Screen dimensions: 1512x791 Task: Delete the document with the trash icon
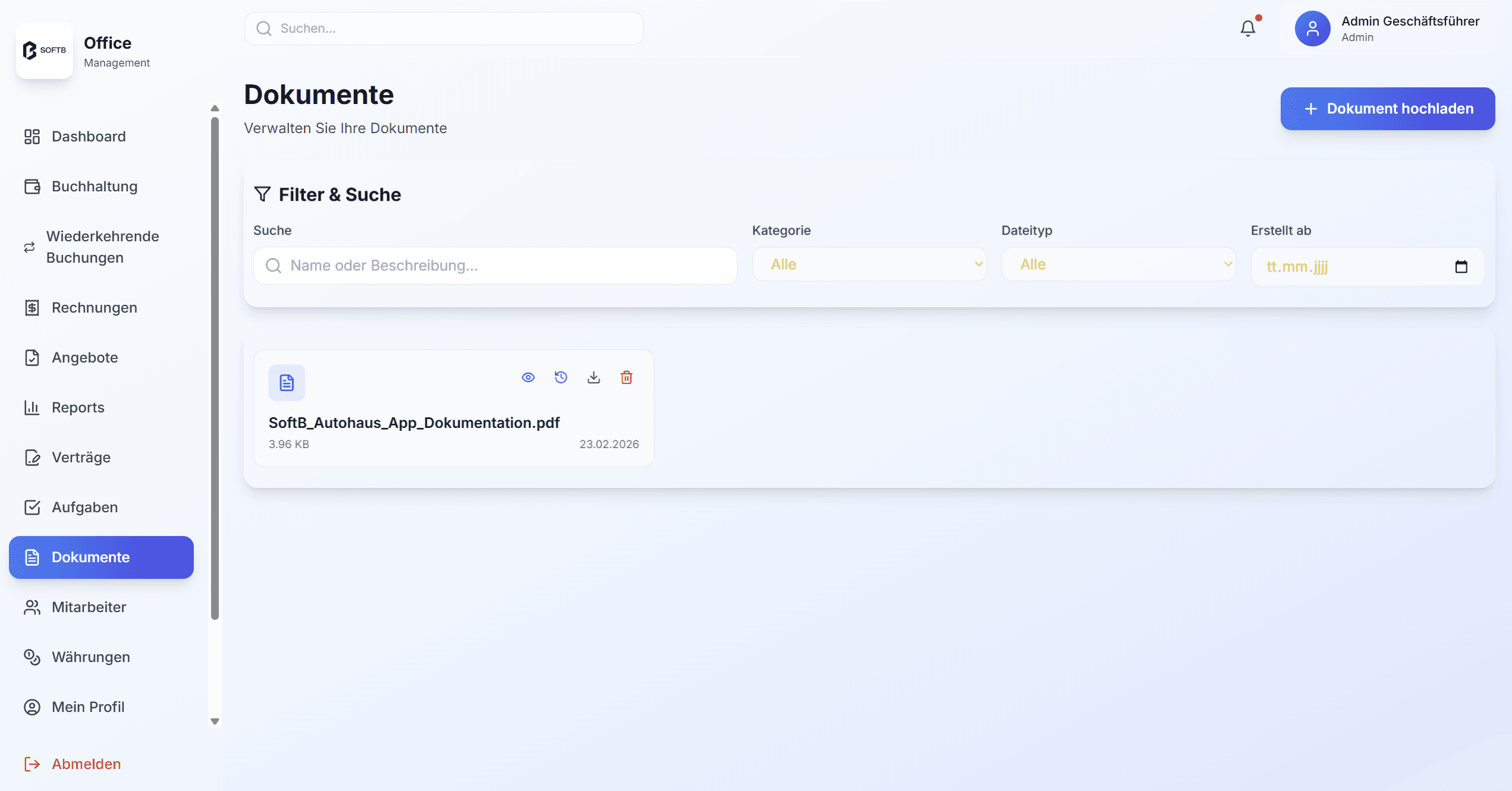(626, 377)
